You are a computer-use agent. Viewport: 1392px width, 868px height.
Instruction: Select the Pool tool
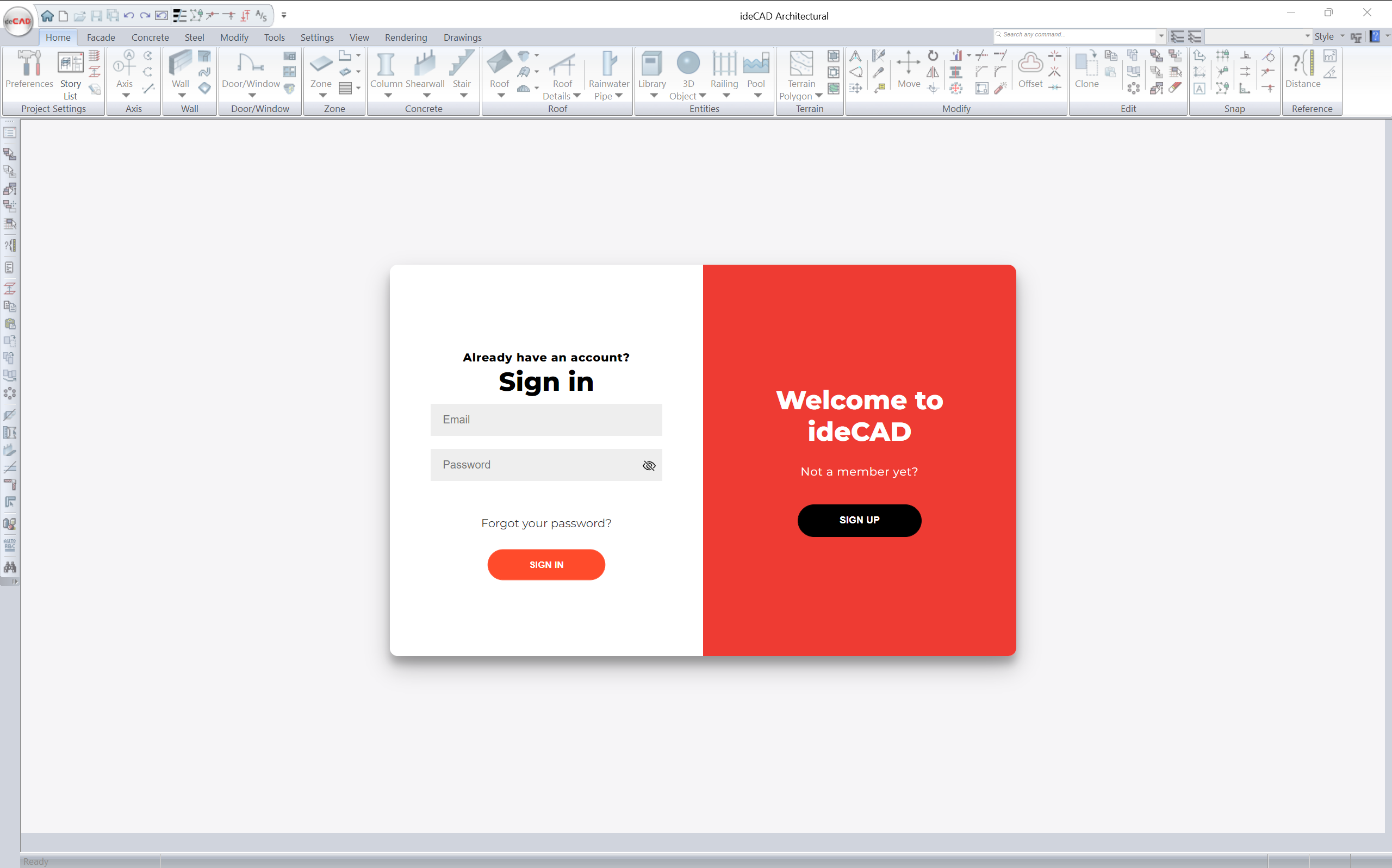coord(756,70)
